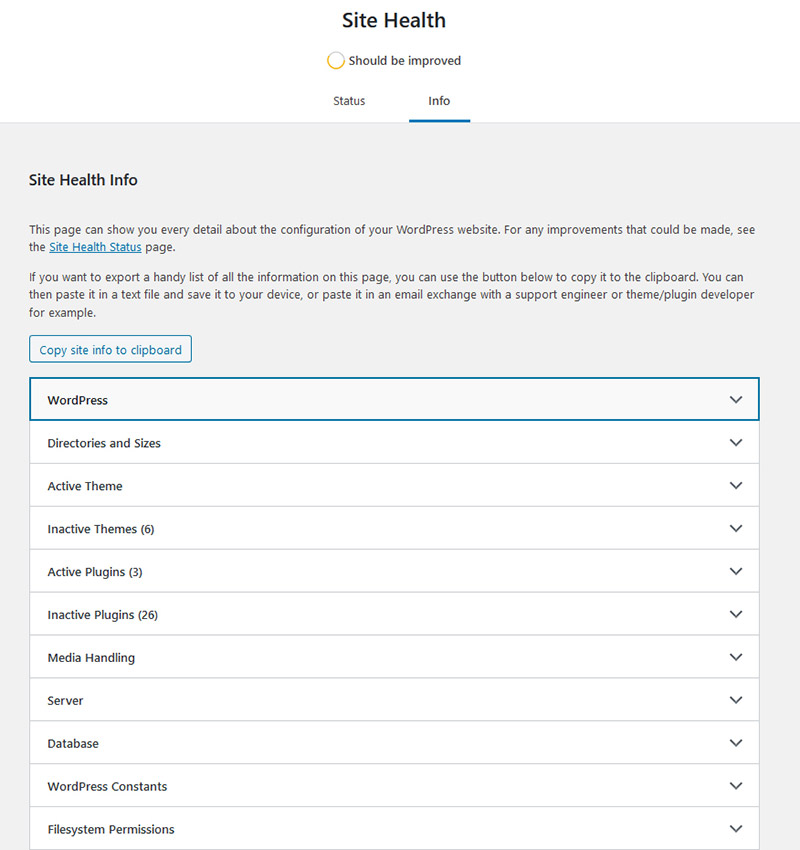Click chevron arrow for Active Plugins (3)
This screenshot has width=800, height=850.
tap(736, 571)
